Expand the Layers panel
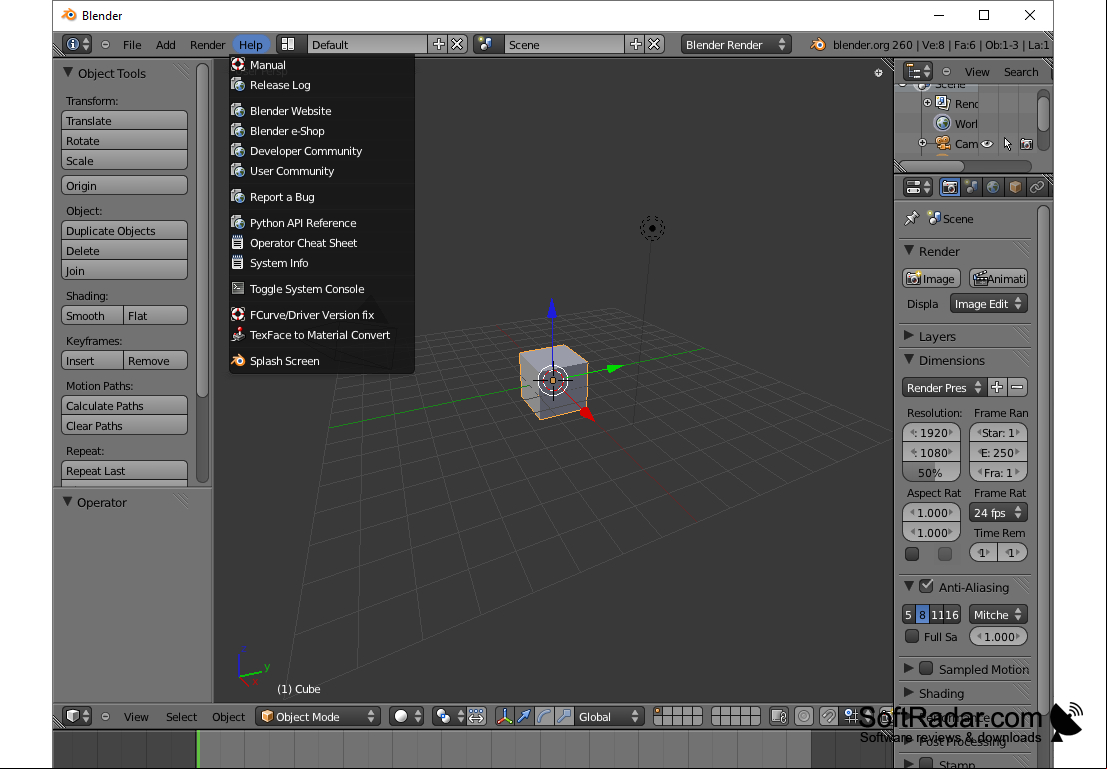 tap(909, 335)
